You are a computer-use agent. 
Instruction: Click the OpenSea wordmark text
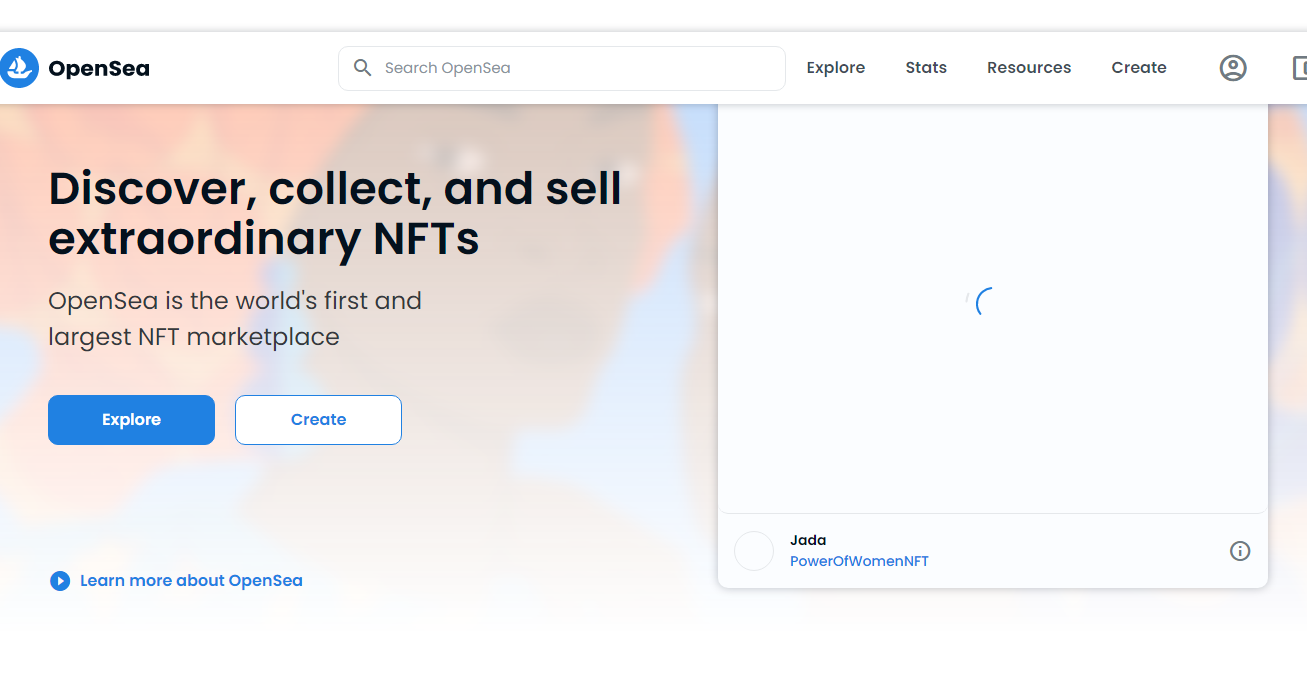click(99, 69)
